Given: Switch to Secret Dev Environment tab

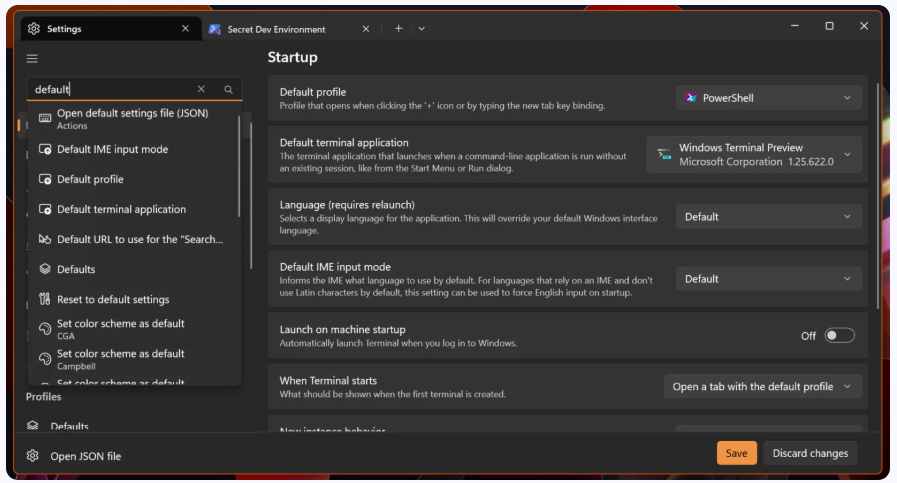Looking at the screenshot, I should (289, 29).
